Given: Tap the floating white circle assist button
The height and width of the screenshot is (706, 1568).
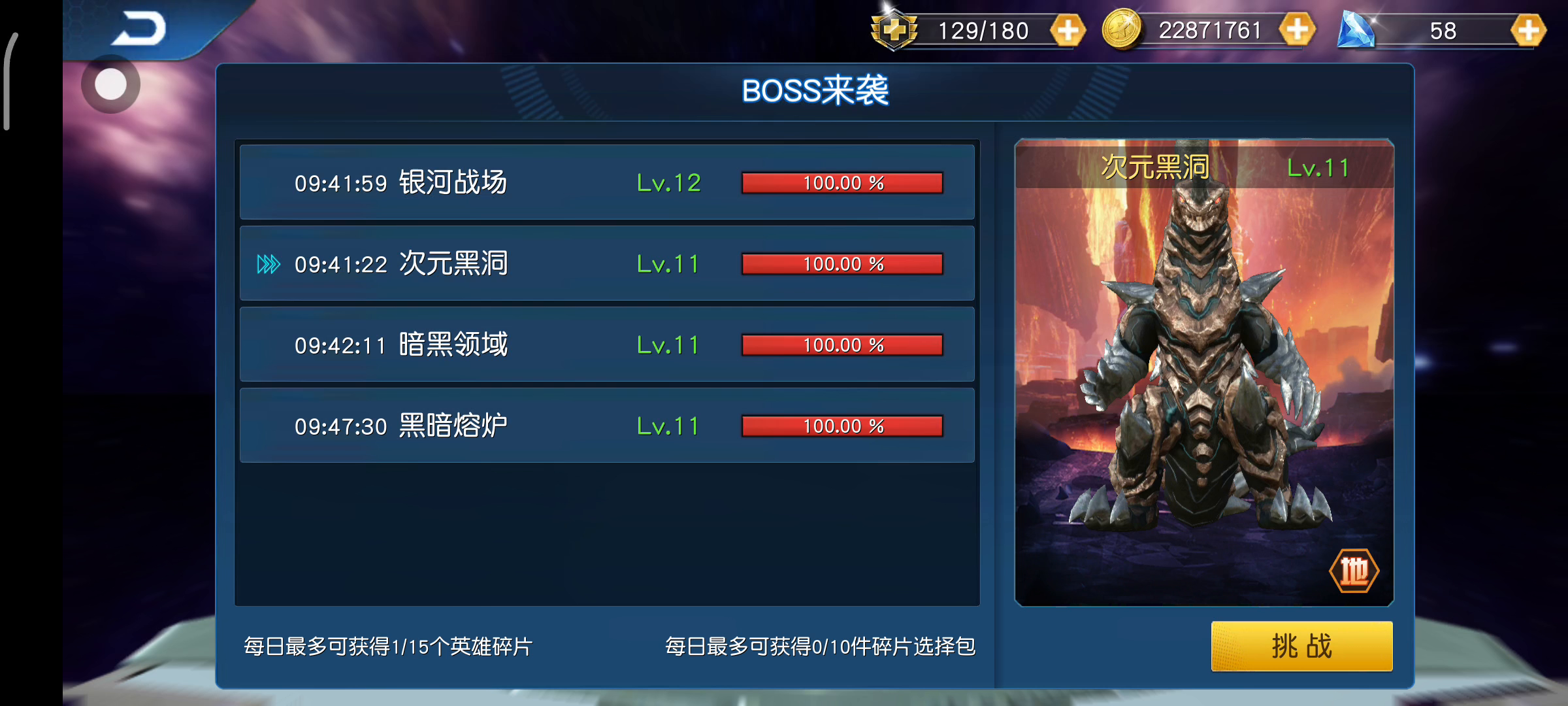Looking at the screenshot, I should [x=110, y=84].
